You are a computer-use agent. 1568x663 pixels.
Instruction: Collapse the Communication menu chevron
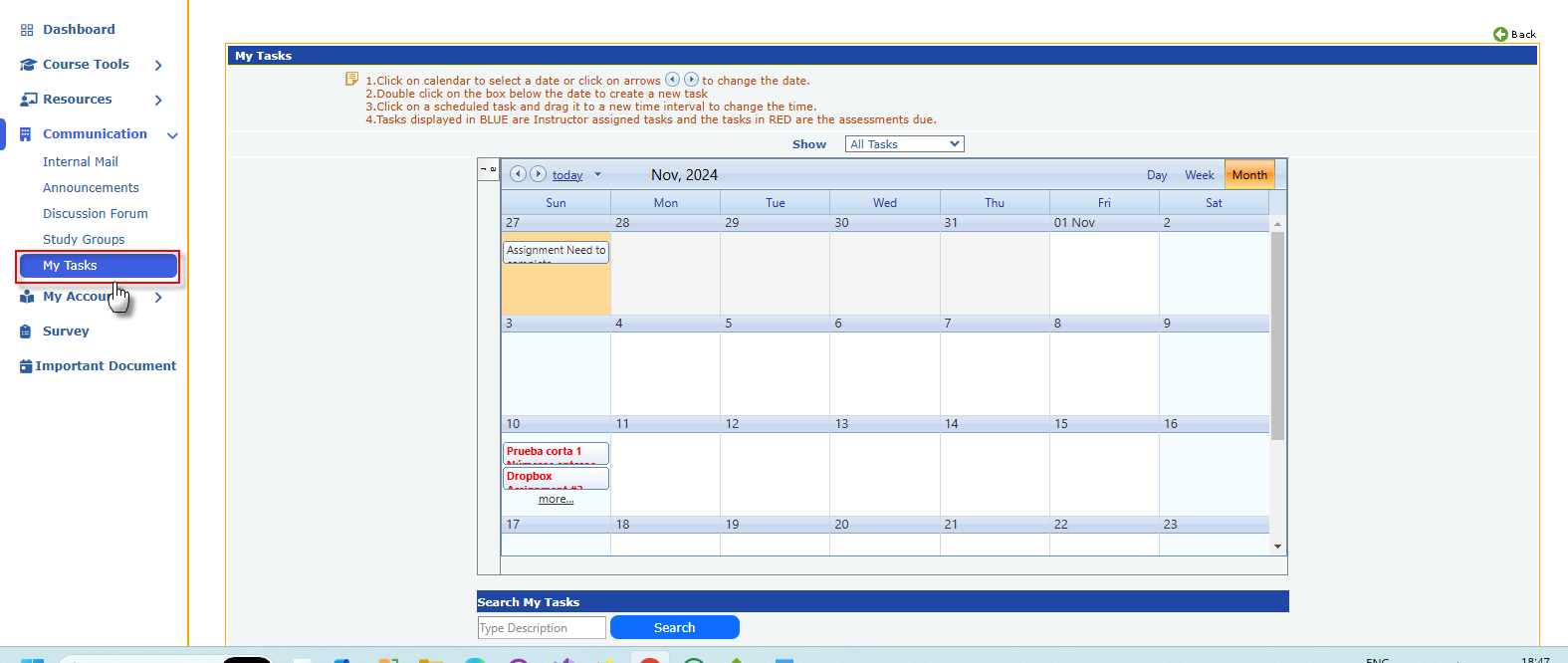tap(172, 135)
